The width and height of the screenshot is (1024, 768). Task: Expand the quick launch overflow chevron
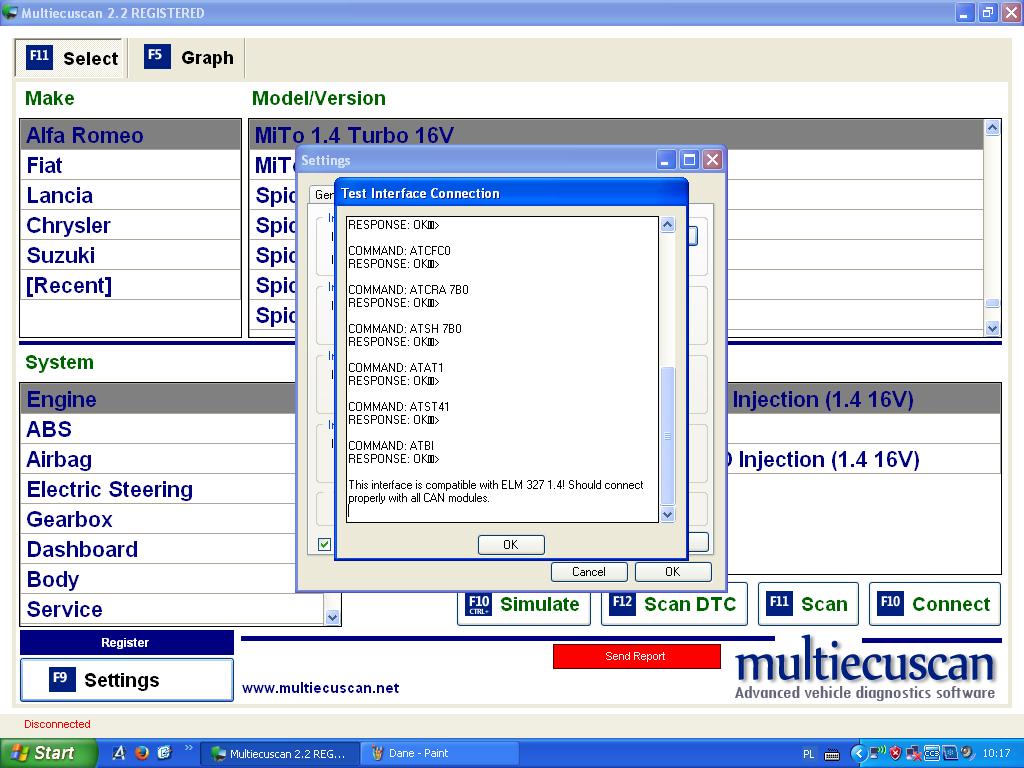coord(188,748)
